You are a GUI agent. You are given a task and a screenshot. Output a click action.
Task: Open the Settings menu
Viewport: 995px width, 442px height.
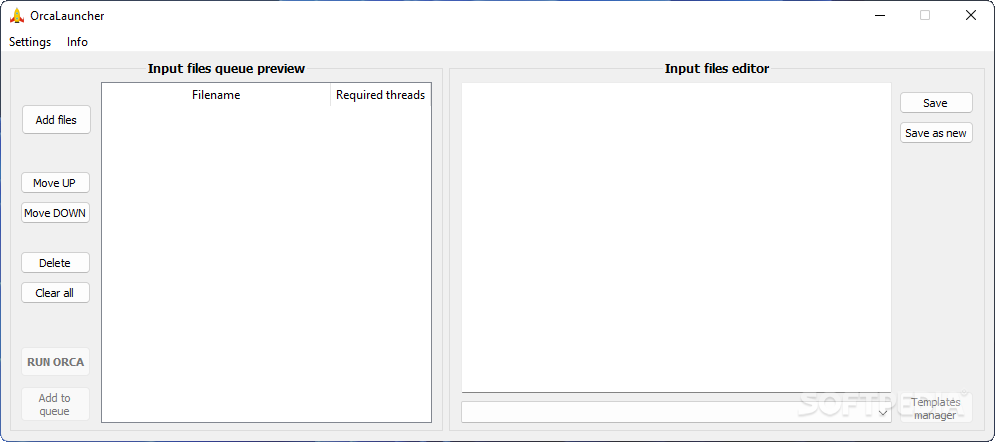click(30, 42)
